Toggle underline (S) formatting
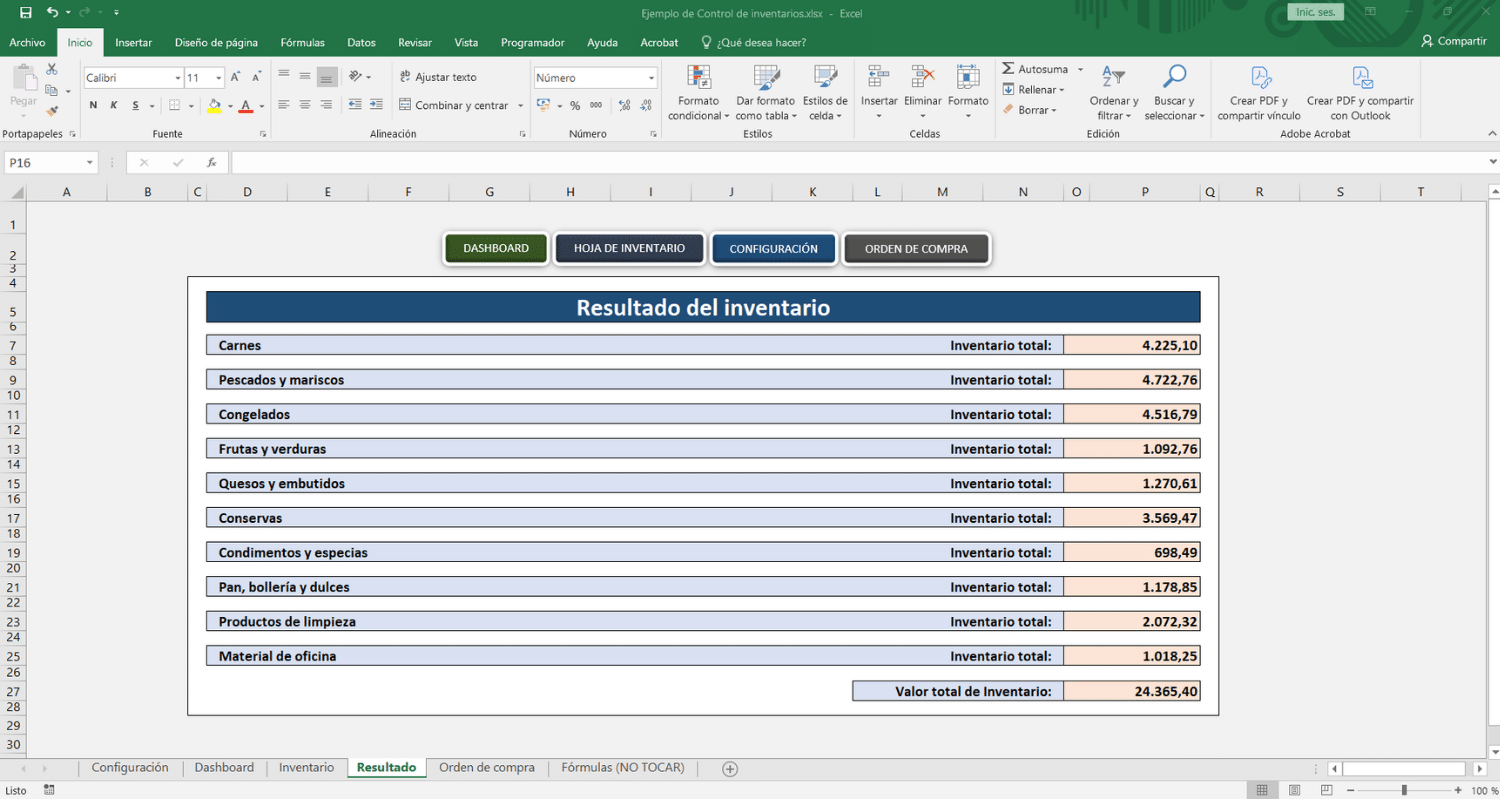This screenshot has height=799, width=1500. click(135, 106)
